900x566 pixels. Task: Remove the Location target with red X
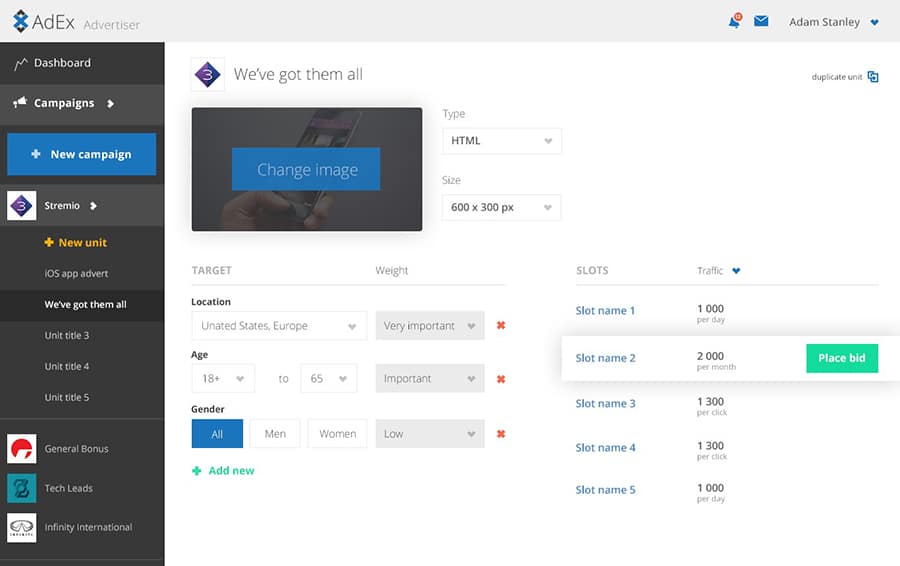pyautogui.click(x=501, y=326)
